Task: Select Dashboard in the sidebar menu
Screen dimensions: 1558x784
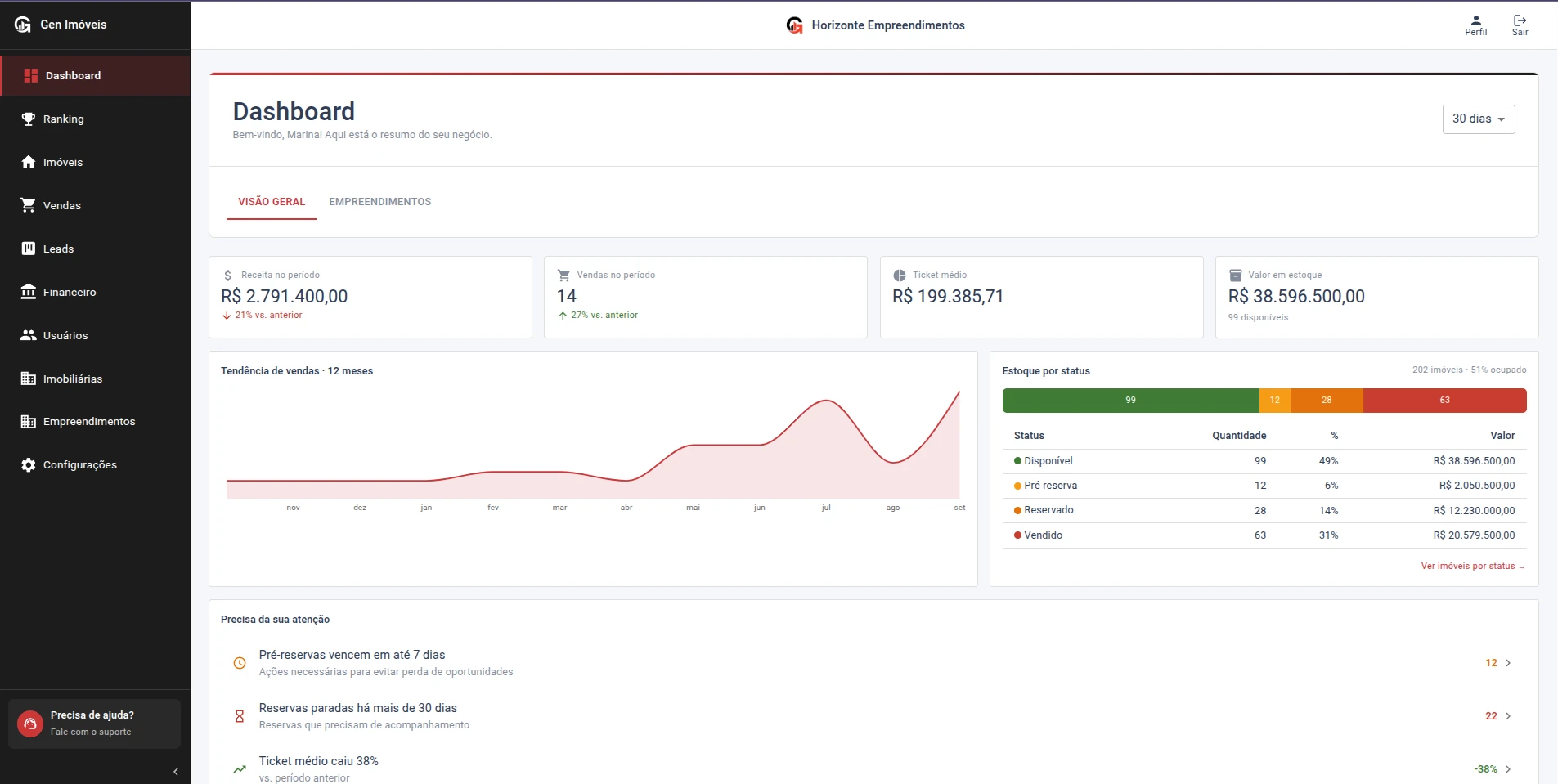Action: [x=96, y=76]
